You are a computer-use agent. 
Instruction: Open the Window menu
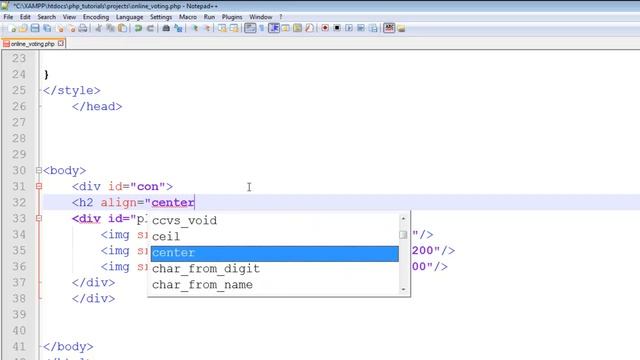pyautogui.click(x=261, y=17)
